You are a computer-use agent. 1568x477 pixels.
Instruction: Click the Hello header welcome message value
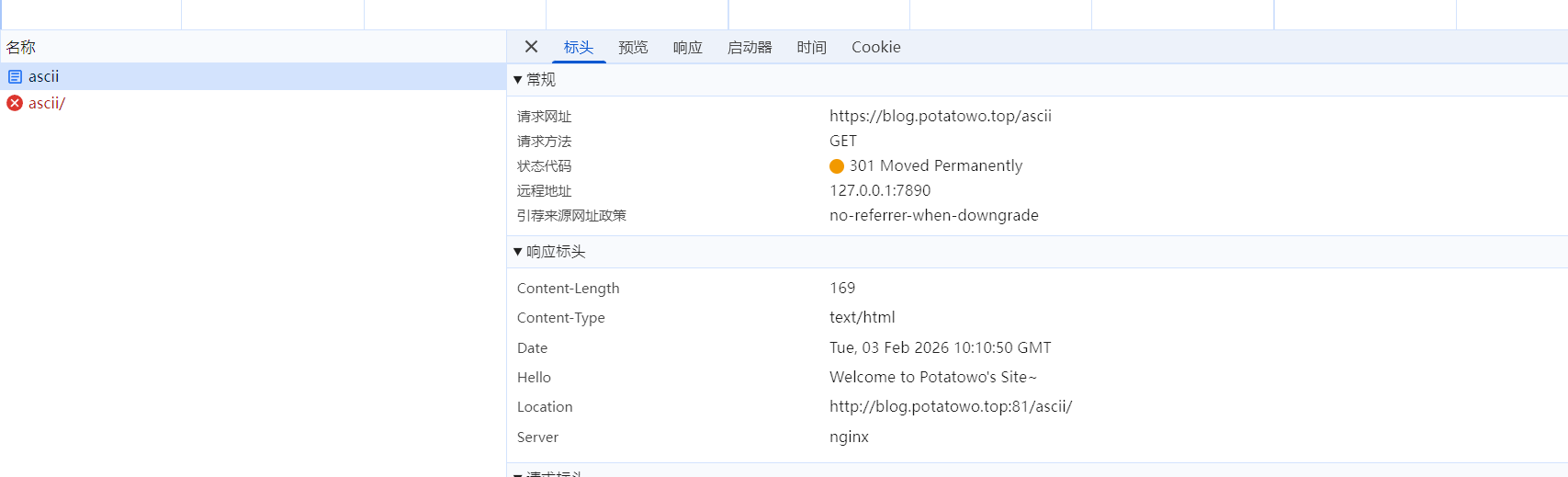932,378
